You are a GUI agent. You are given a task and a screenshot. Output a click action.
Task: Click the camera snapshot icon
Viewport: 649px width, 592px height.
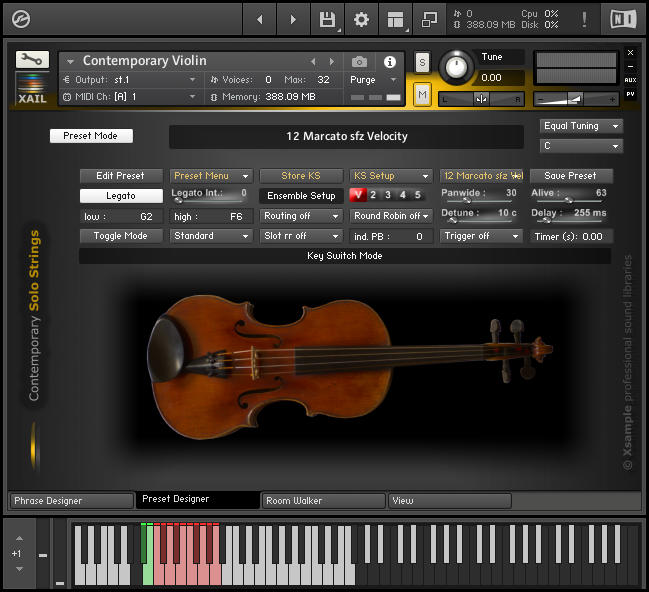click(x=359, y=62)
